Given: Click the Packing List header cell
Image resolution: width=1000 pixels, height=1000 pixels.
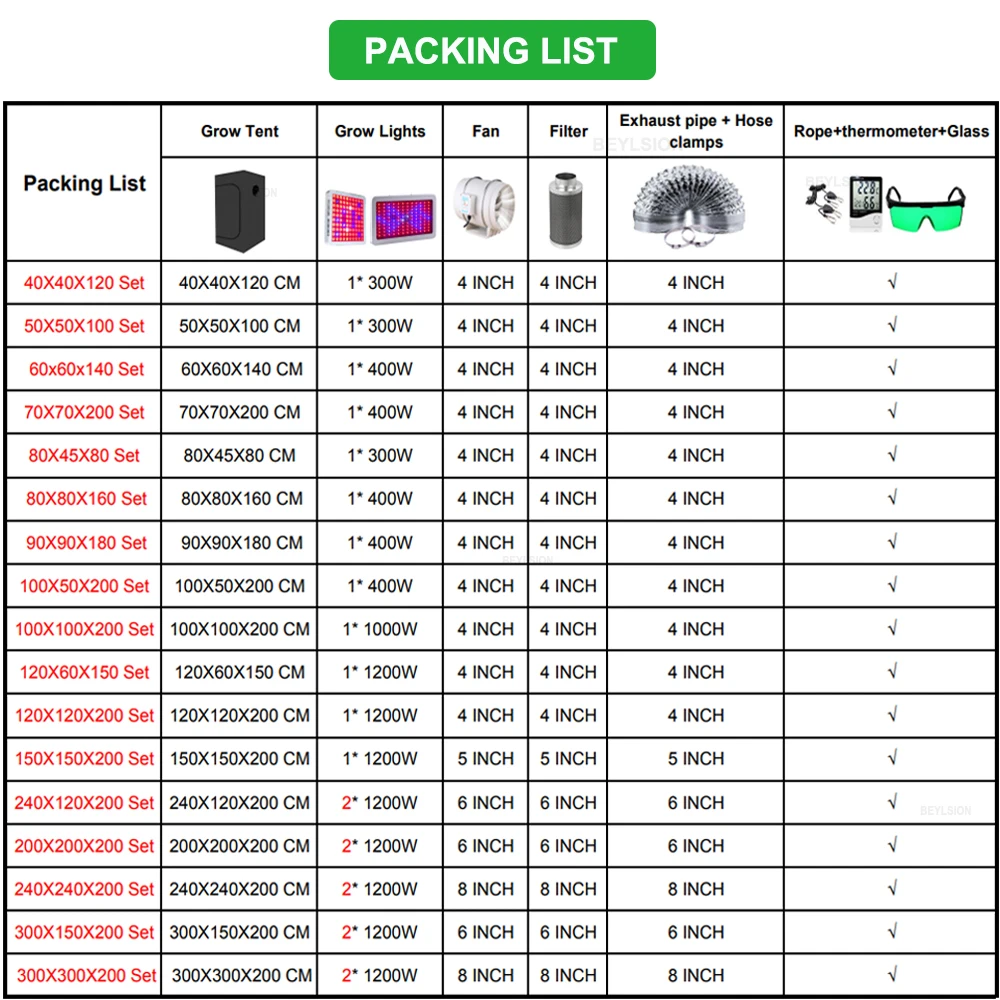Looking at the screenshot, I should tap(84, 183).
